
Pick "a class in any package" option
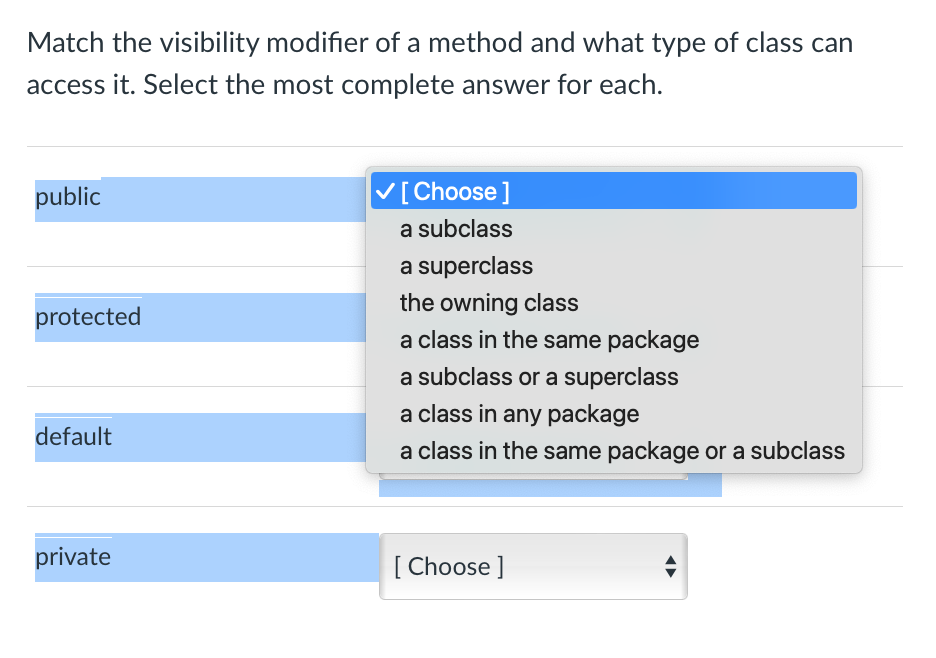pyautogui.click(x=519, y=414)
